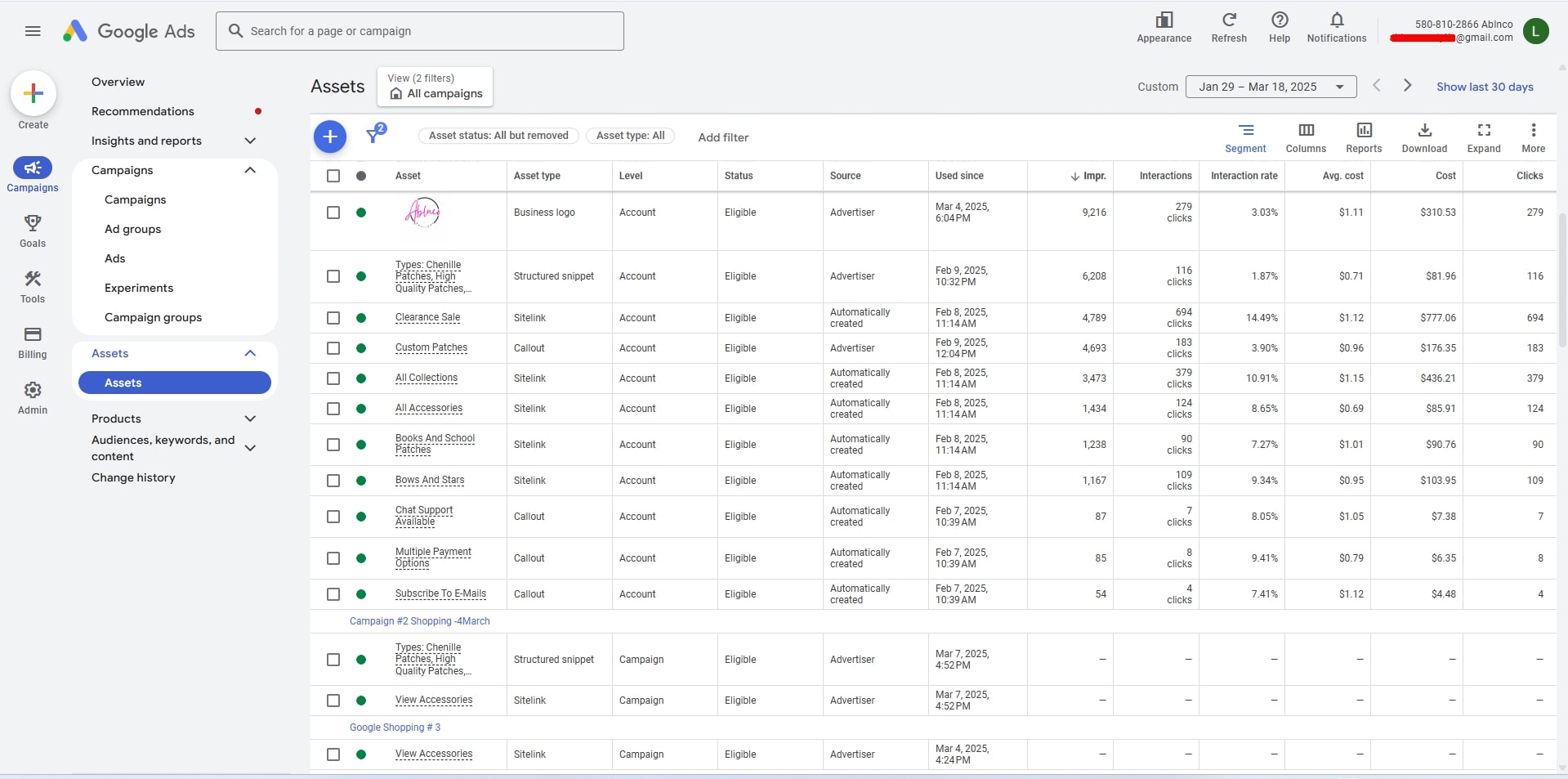
Task: Check the Clearance Sale row
Action: [x=333, y=318]
